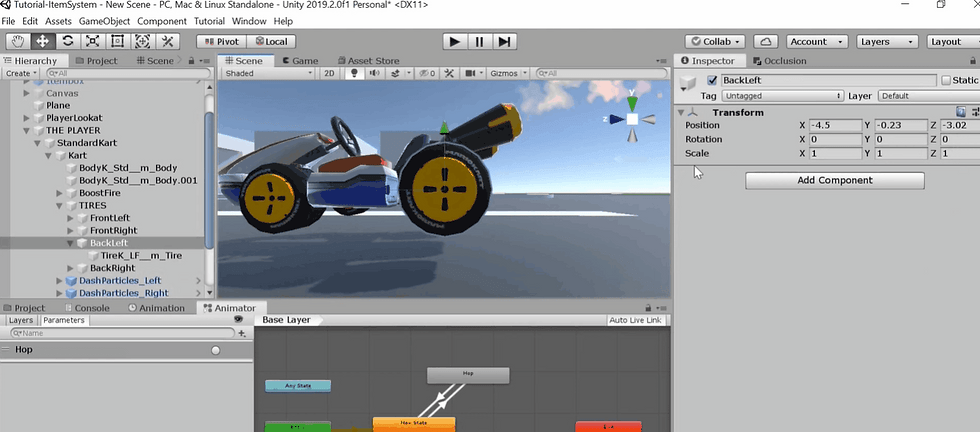This screenshot has width=980, height=432.
Task: Open Transform preset settings icon
Action: (975, 112)
